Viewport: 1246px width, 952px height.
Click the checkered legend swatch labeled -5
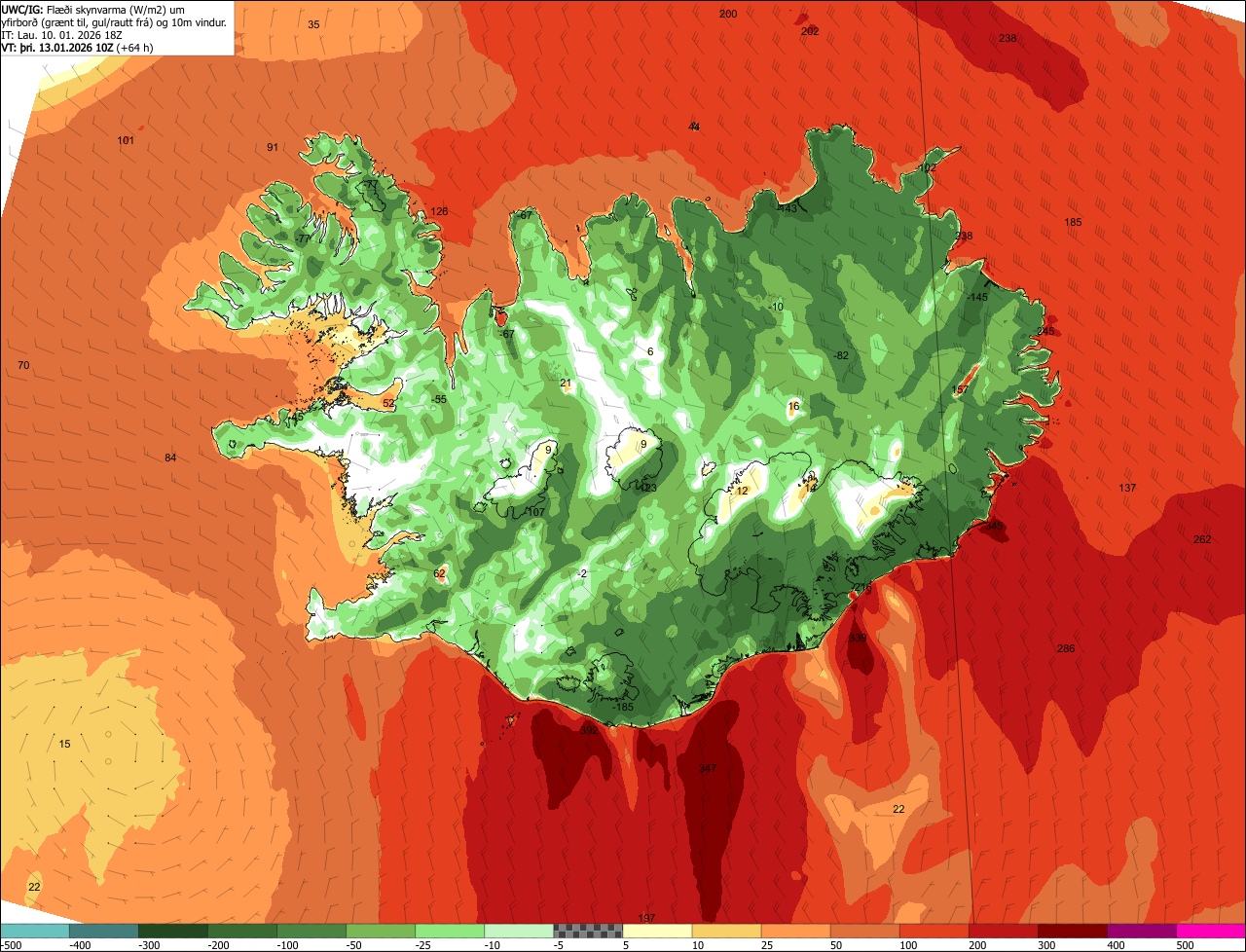coord(588,931)
